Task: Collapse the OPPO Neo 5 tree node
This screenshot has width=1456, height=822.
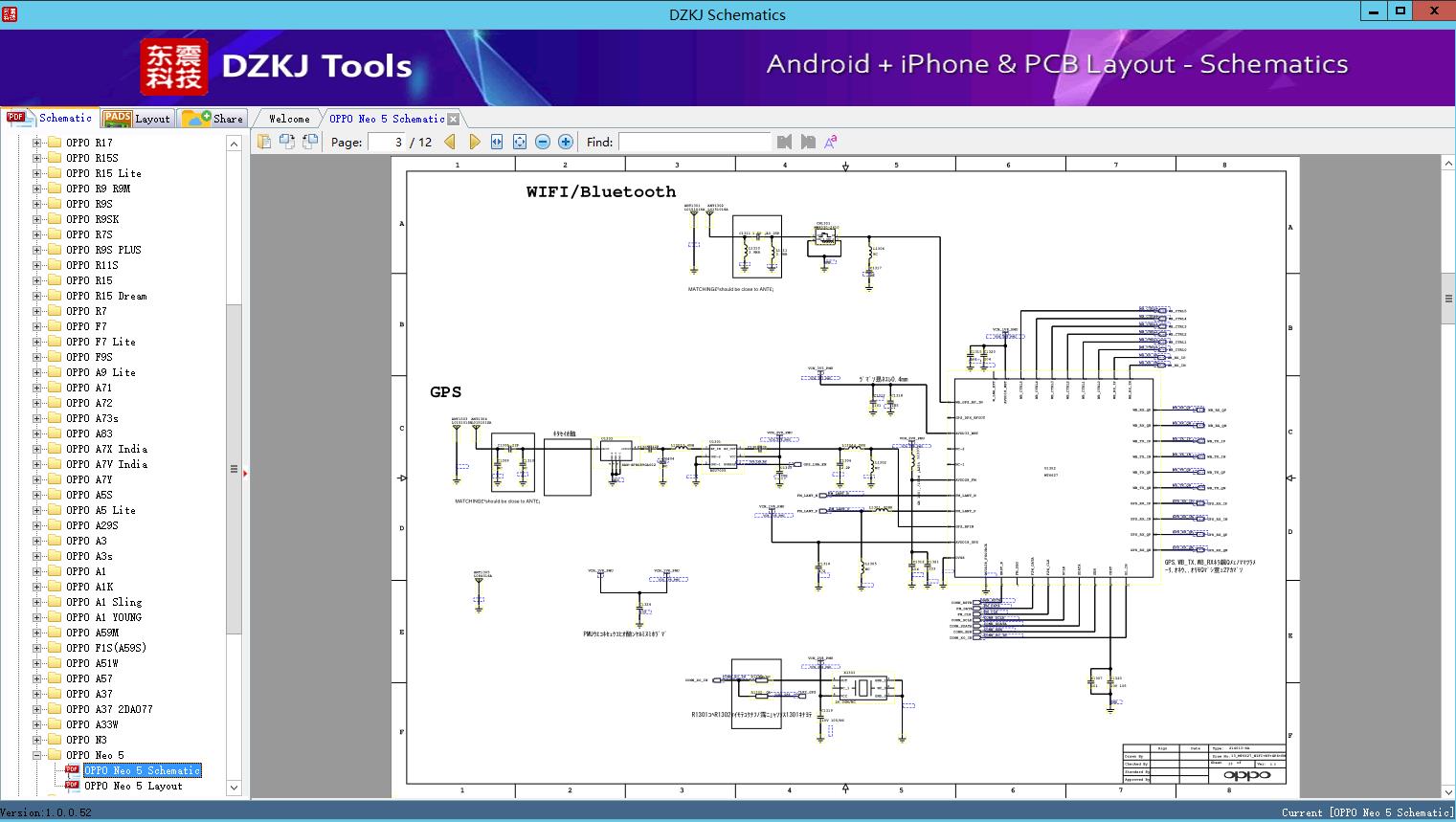Action: click(x=37, y=755)
